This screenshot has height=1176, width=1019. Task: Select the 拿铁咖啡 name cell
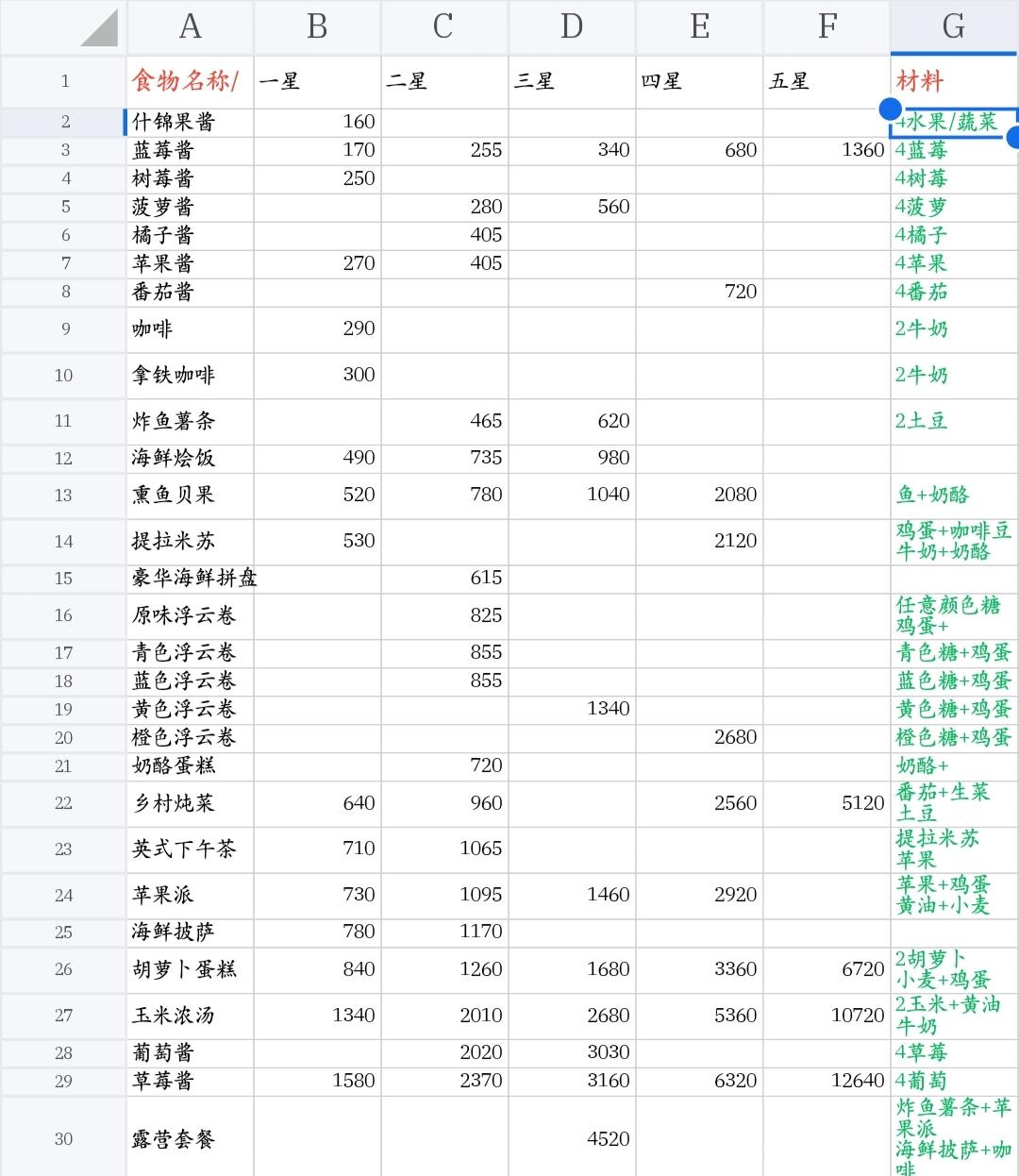190,376
